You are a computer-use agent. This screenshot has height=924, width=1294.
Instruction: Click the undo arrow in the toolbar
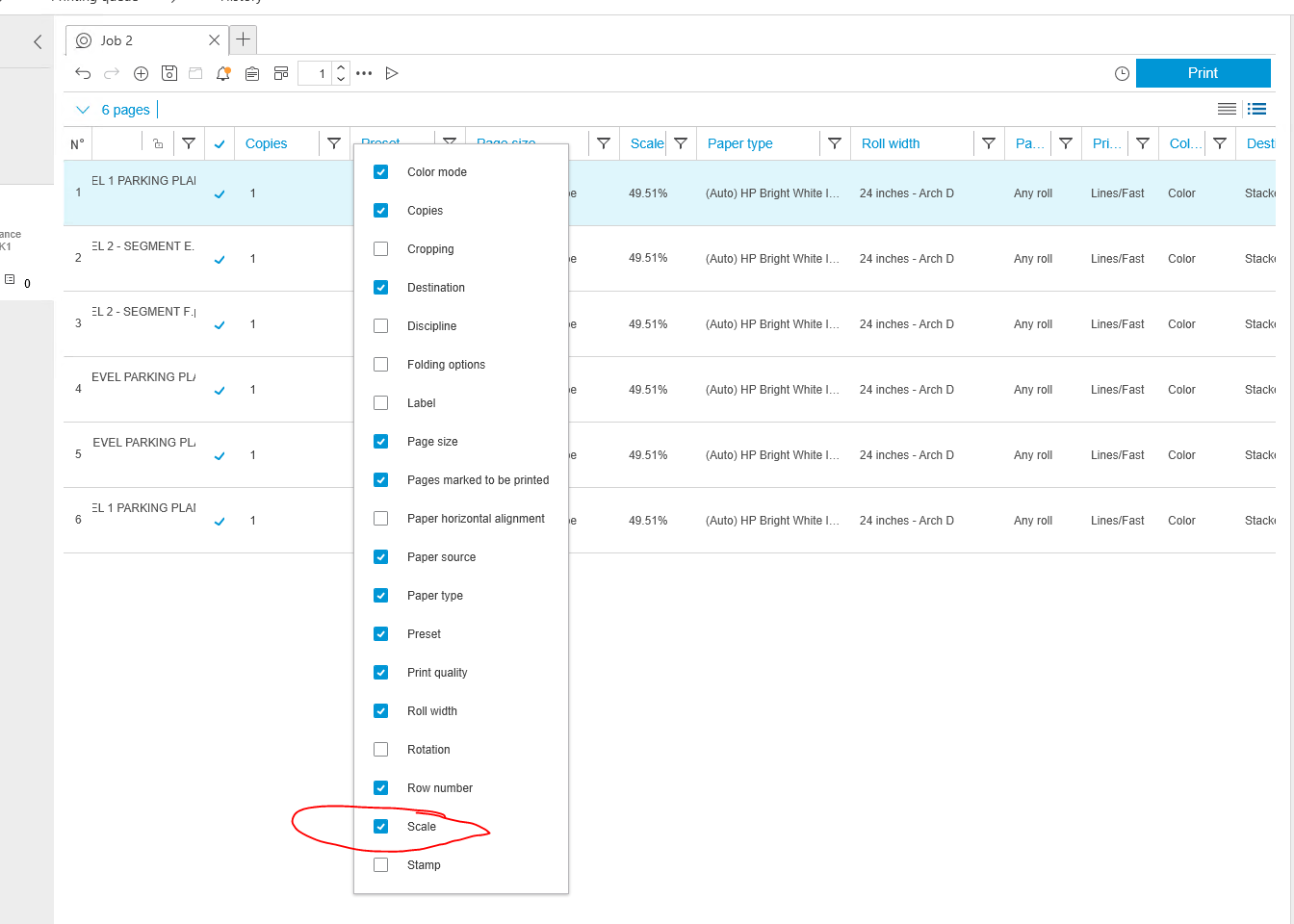pyautogui.click(x=83, y=73)
